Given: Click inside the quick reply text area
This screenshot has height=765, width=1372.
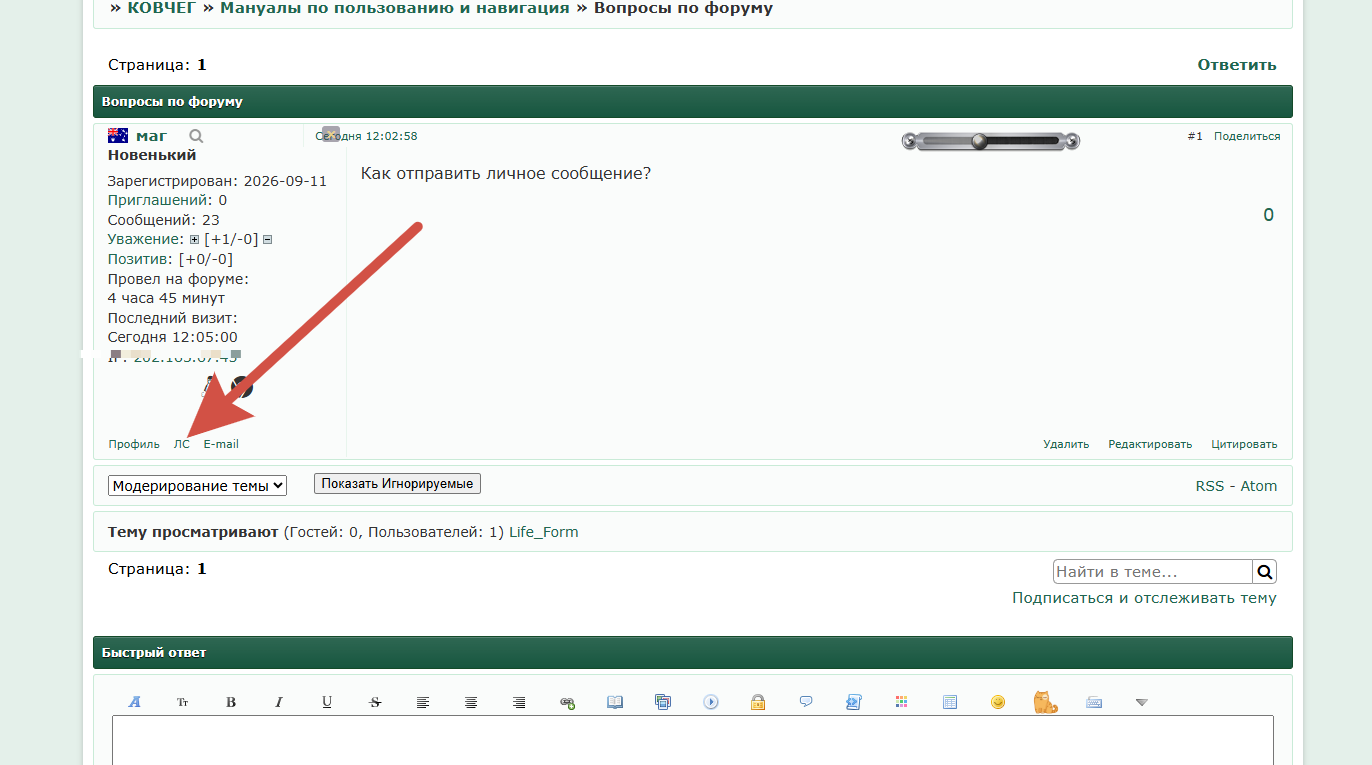Looking at the screenshot, I should 693,740.
